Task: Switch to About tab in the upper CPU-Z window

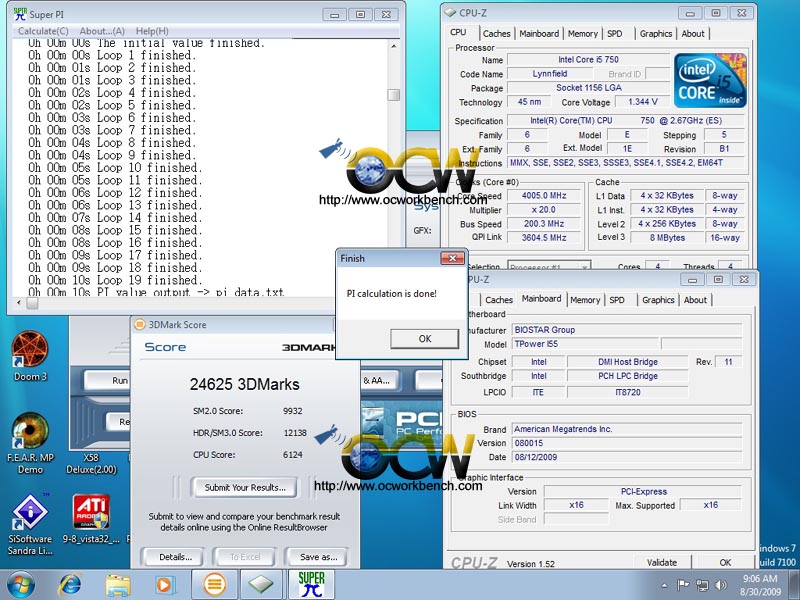Action: (x=693, y=34)
